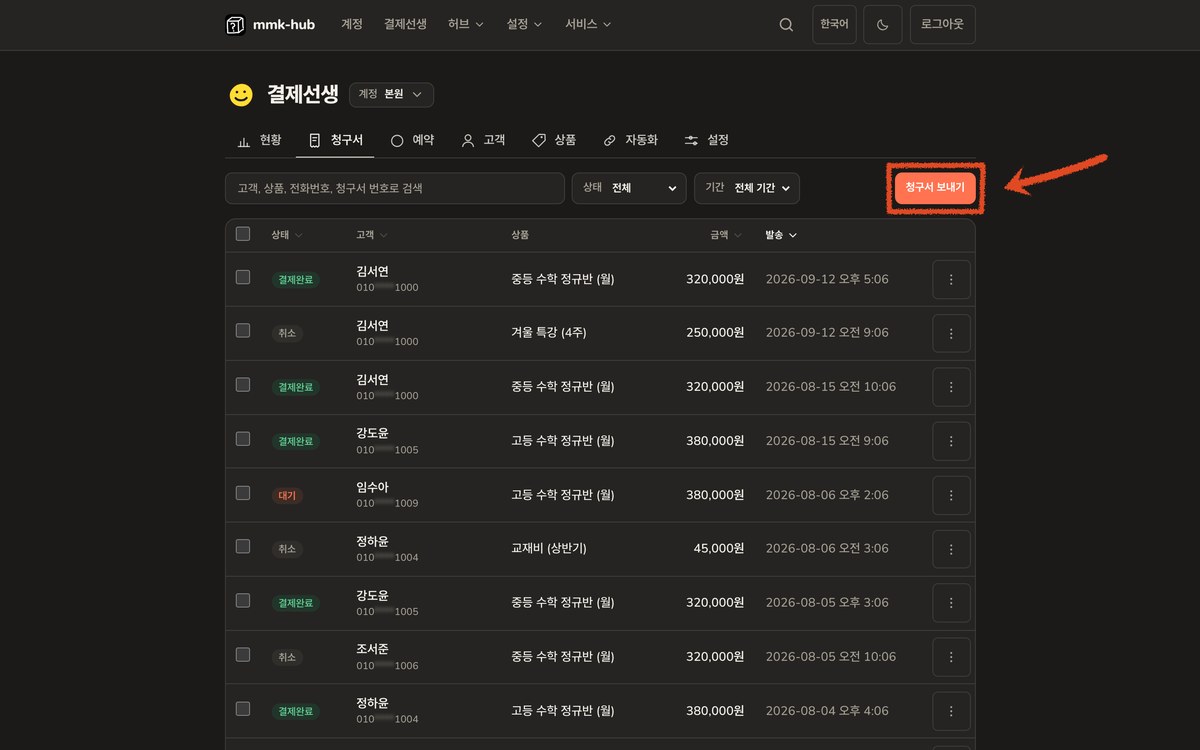This screenshot has width=1200, height=750.
Task: Click the 250,000원 amount
Action: (715, 333)
